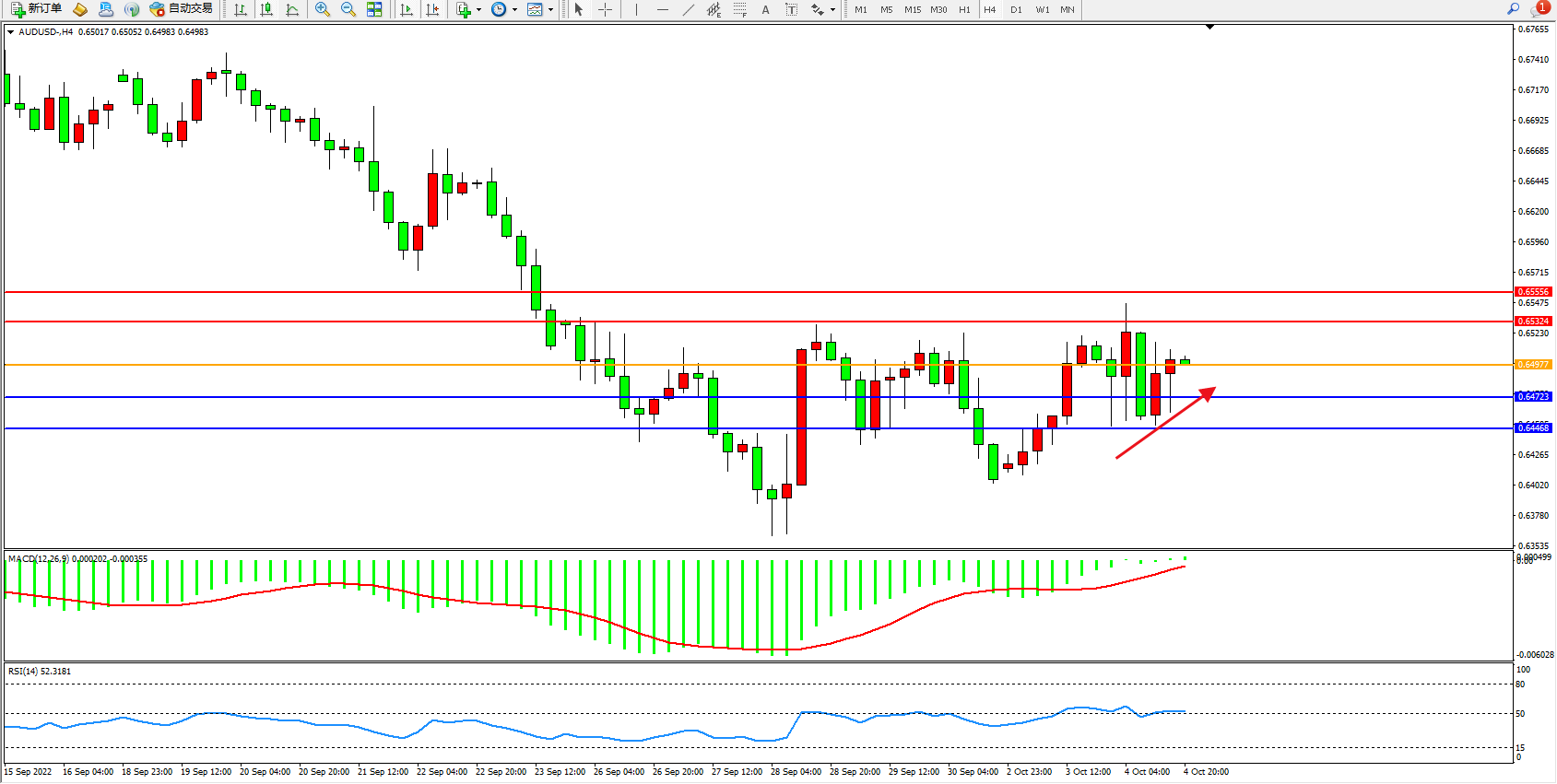Image resolution: width=1557 pixels, height=784 pixels.
Task: Open the indicators list dropdown arrow
Action: (x=478, y=10)
